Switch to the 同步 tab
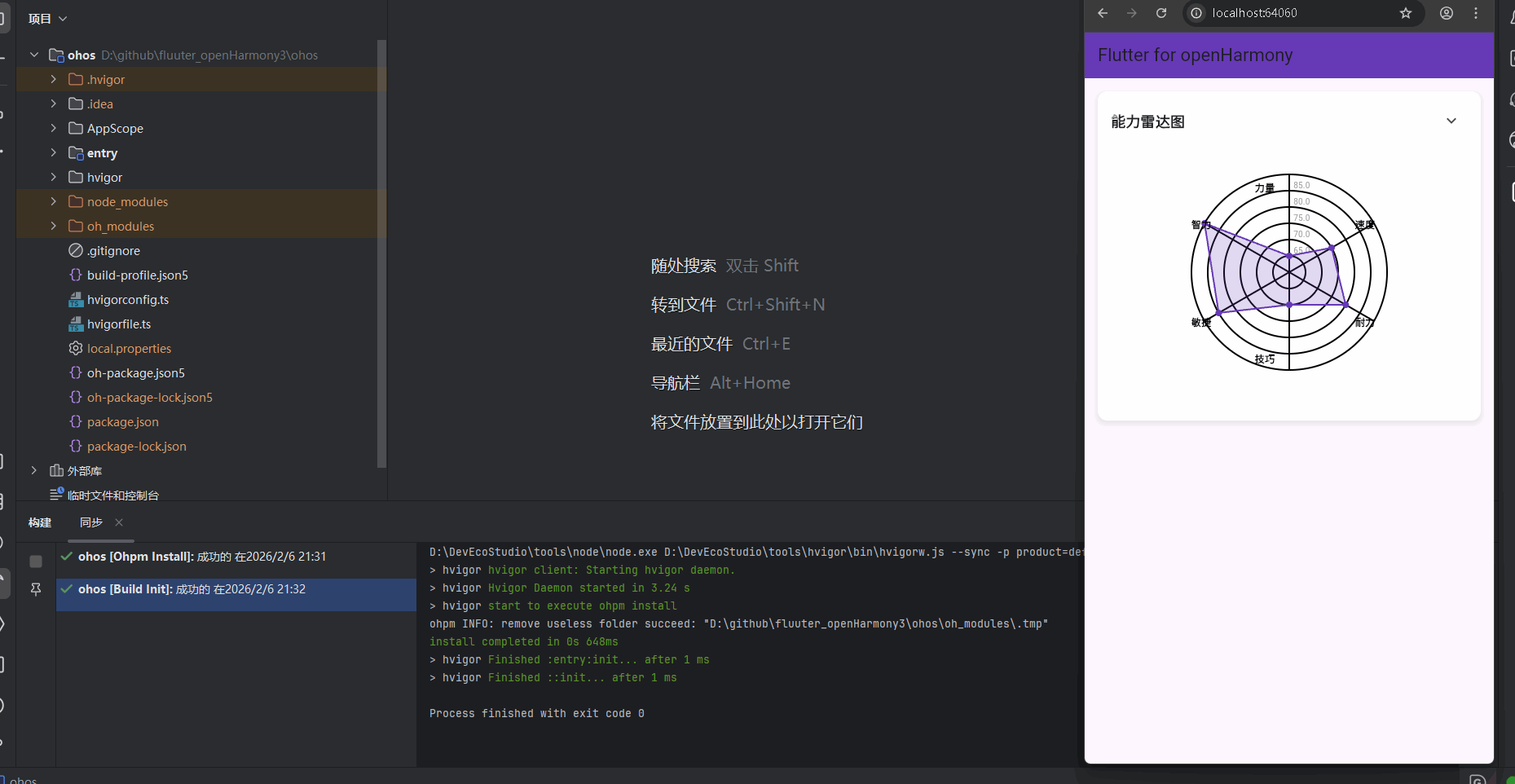This screenshot has height=784, width=1515. 91,522
